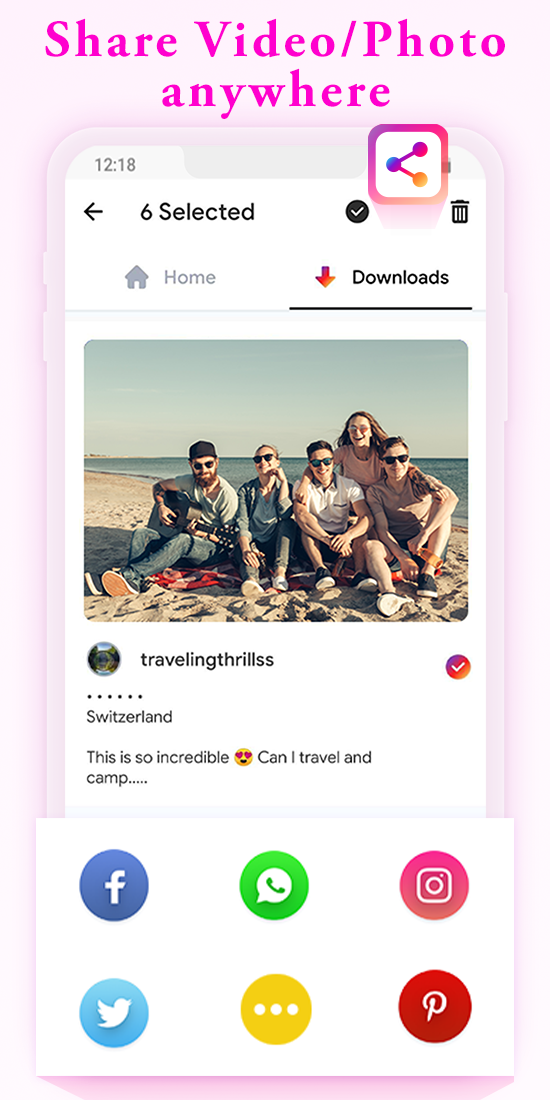Viewport: 550px width, 1100px height.
Task: Open travelingthrillss username link
Action: pos(207,659)
